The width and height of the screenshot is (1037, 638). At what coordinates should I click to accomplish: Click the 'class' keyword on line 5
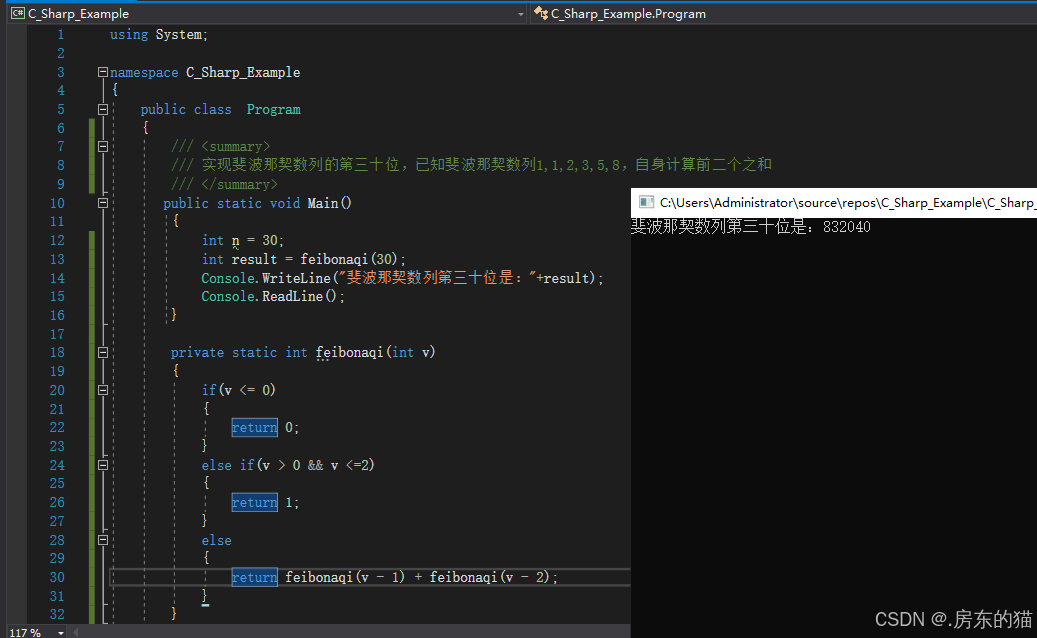coord(212,109)
